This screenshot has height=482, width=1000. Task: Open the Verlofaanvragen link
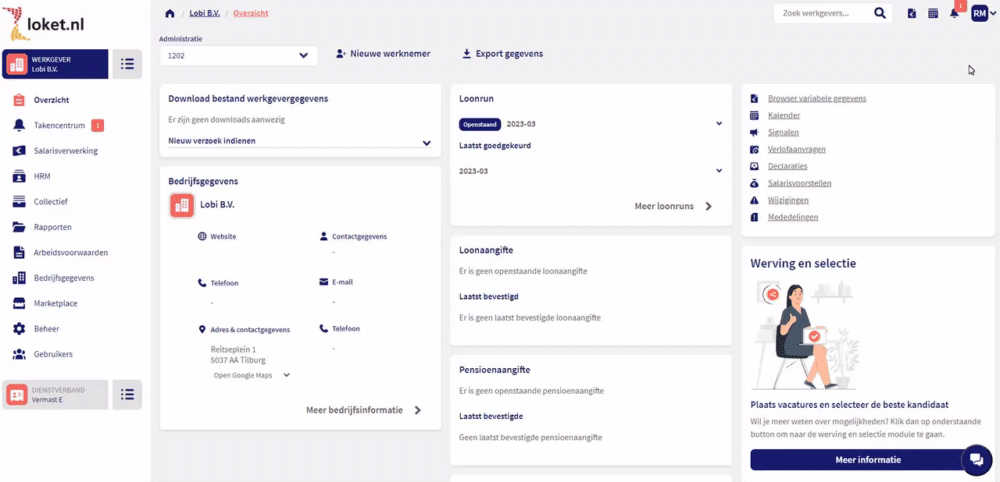pos(796,149)
